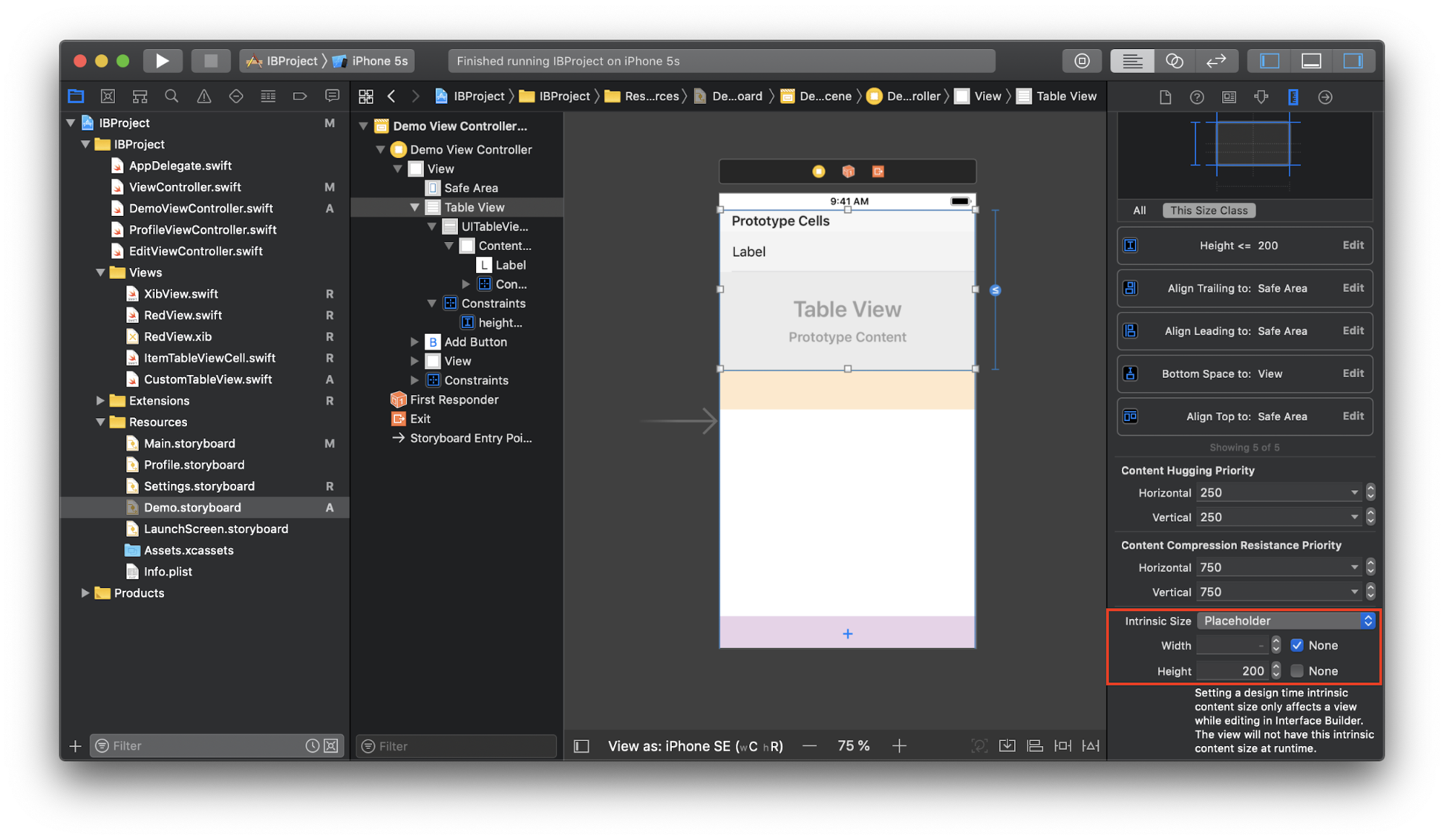Select This Size Class constraints tab
Screen dimensions: 1444x840
pos(1209,210)
